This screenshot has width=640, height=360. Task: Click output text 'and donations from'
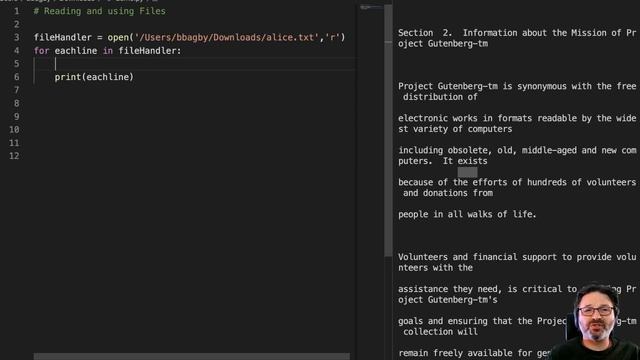(448, 193)
